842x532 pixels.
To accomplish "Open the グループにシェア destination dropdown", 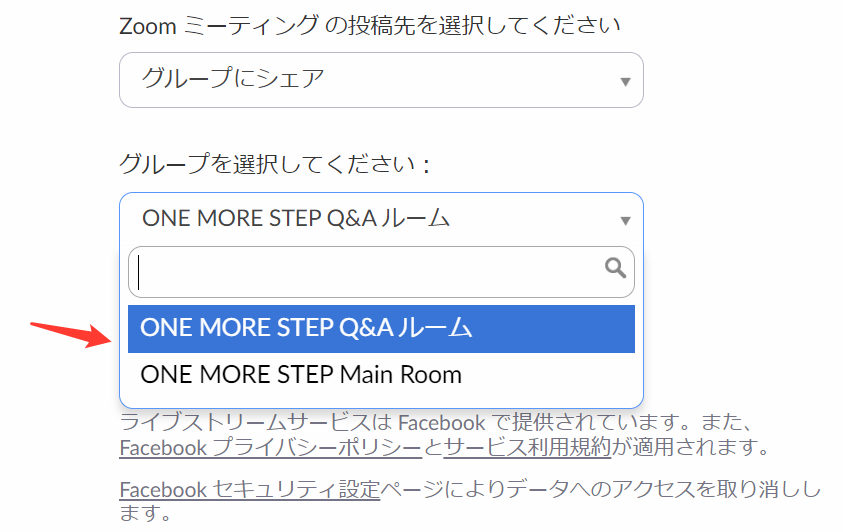I will click(380, 80).
